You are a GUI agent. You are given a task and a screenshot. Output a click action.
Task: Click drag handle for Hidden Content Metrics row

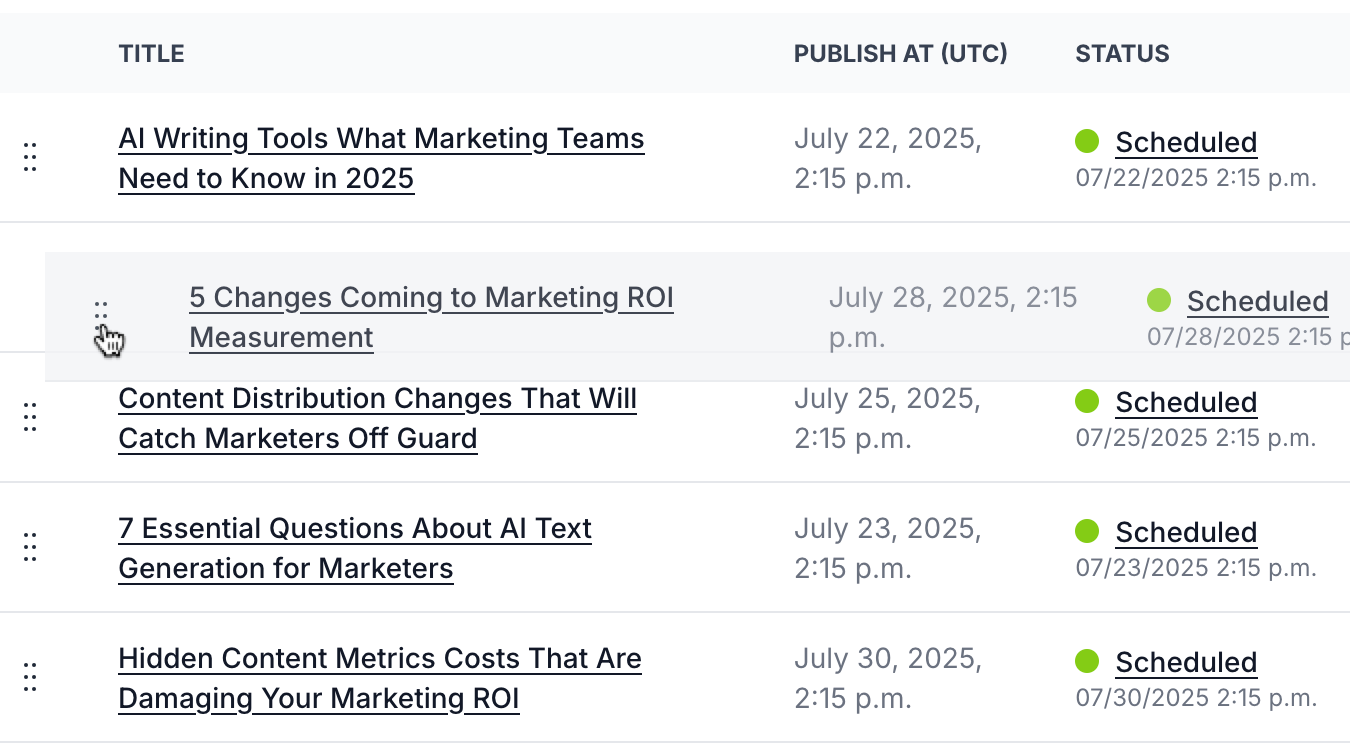[x=30, y=677]
